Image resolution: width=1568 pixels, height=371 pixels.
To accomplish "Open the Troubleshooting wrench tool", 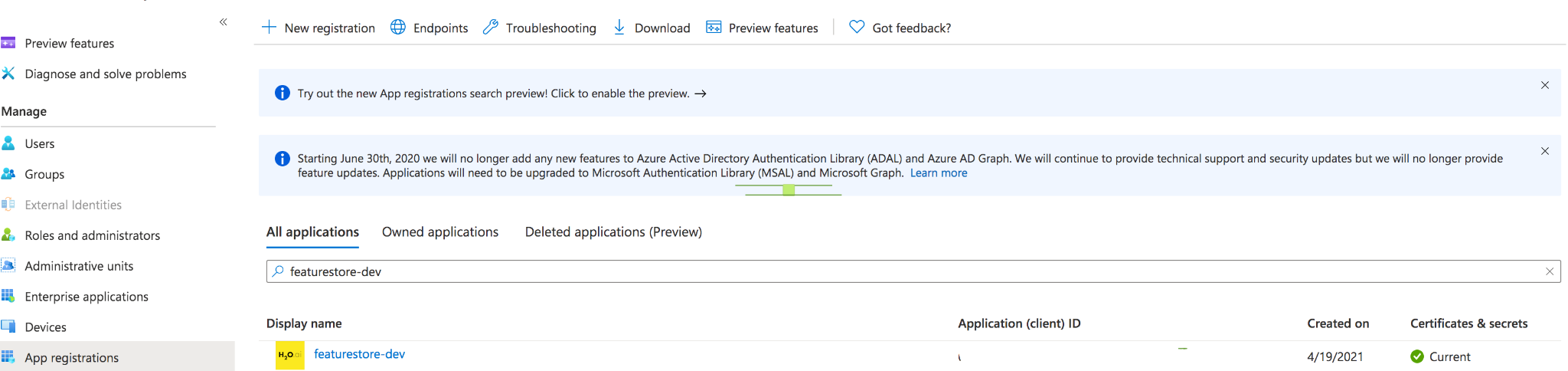I will (x=491, y=28).
